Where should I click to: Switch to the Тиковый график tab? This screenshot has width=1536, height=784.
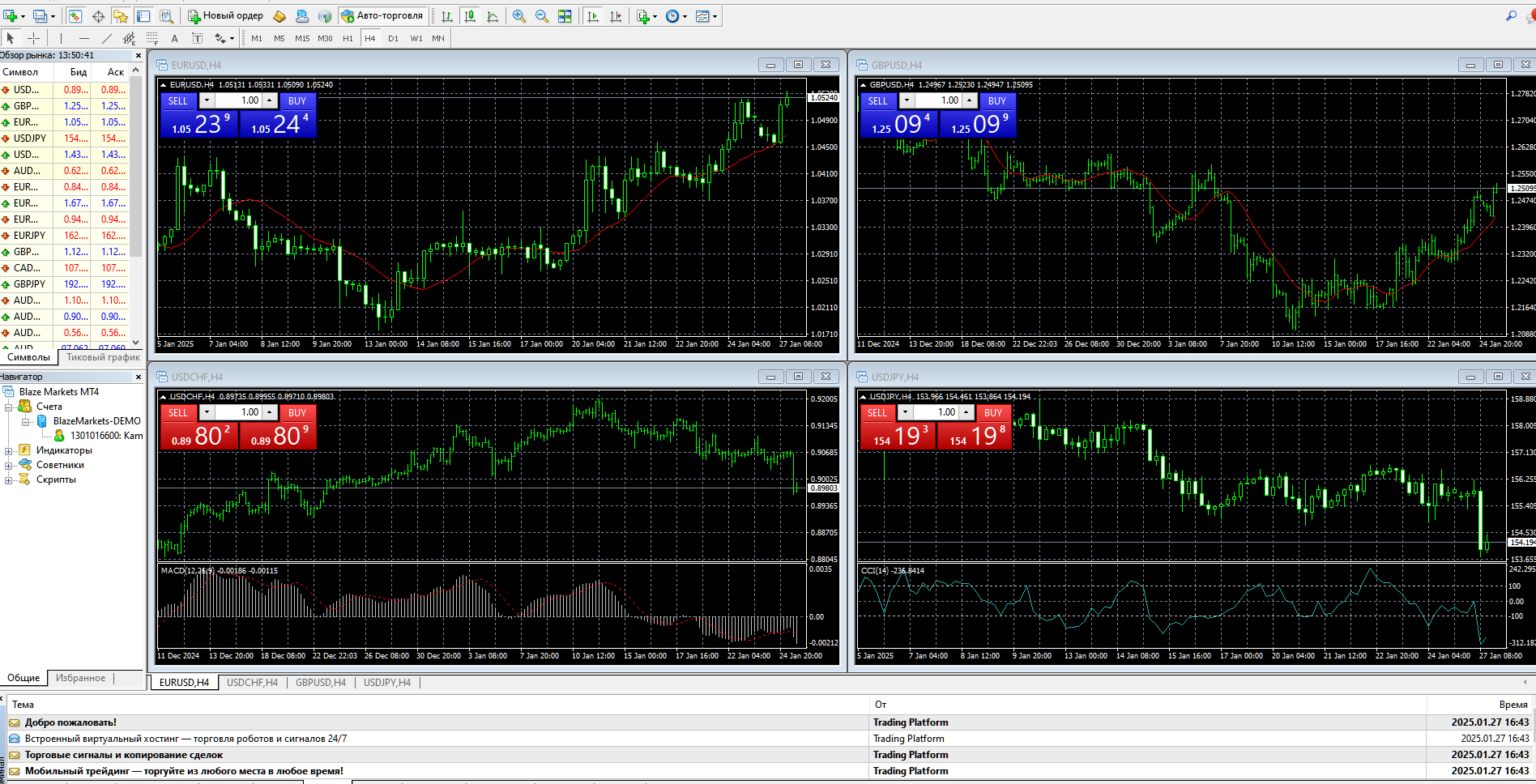pos(104,356)
